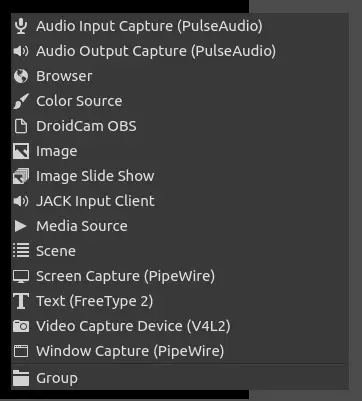Click the globe icon next to Browser

point(21,76)
